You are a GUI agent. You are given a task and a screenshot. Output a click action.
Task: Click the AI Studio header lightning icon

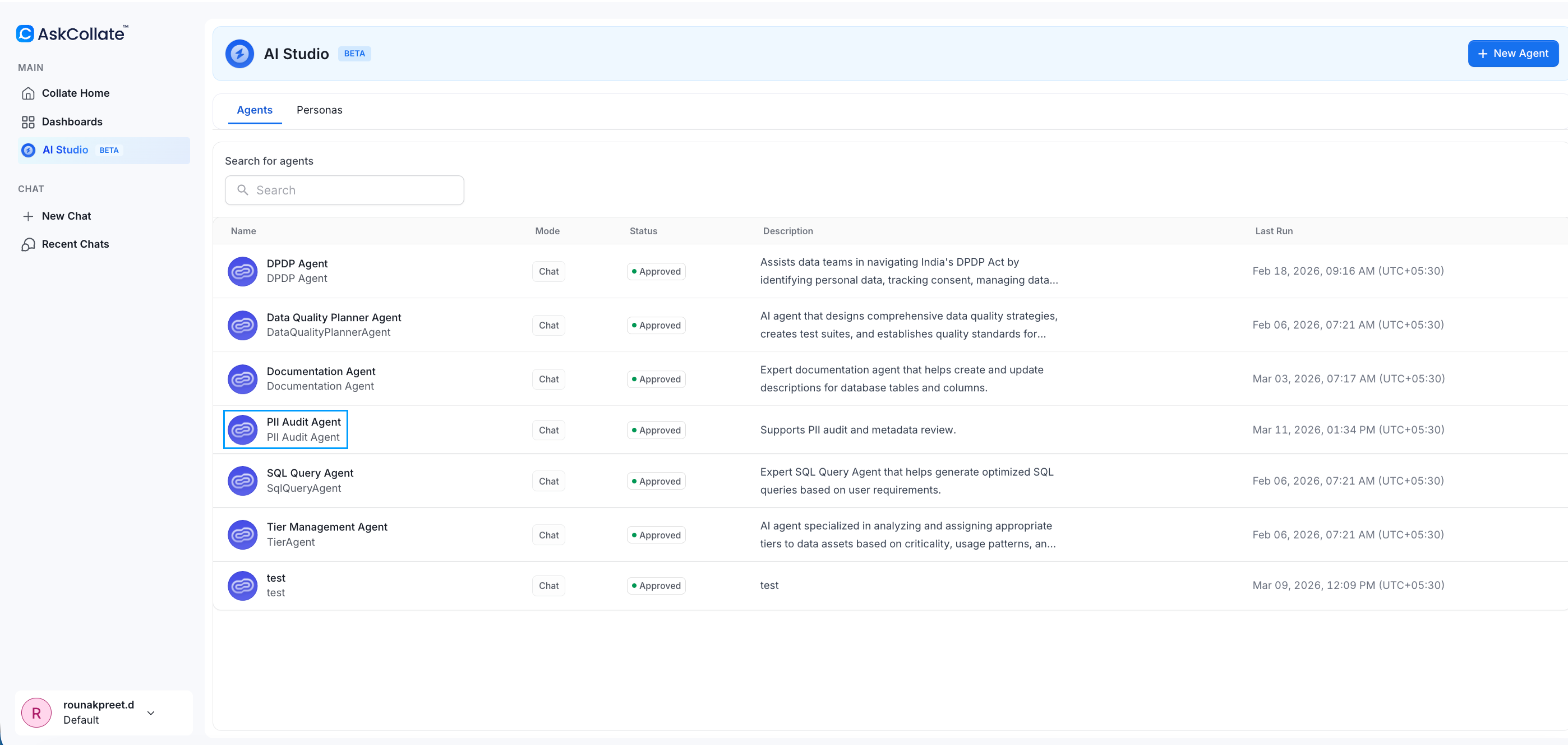coord(239,54)
